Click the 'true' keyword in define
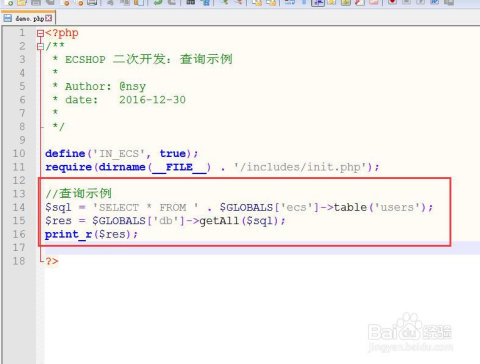 tap(173, 154)
